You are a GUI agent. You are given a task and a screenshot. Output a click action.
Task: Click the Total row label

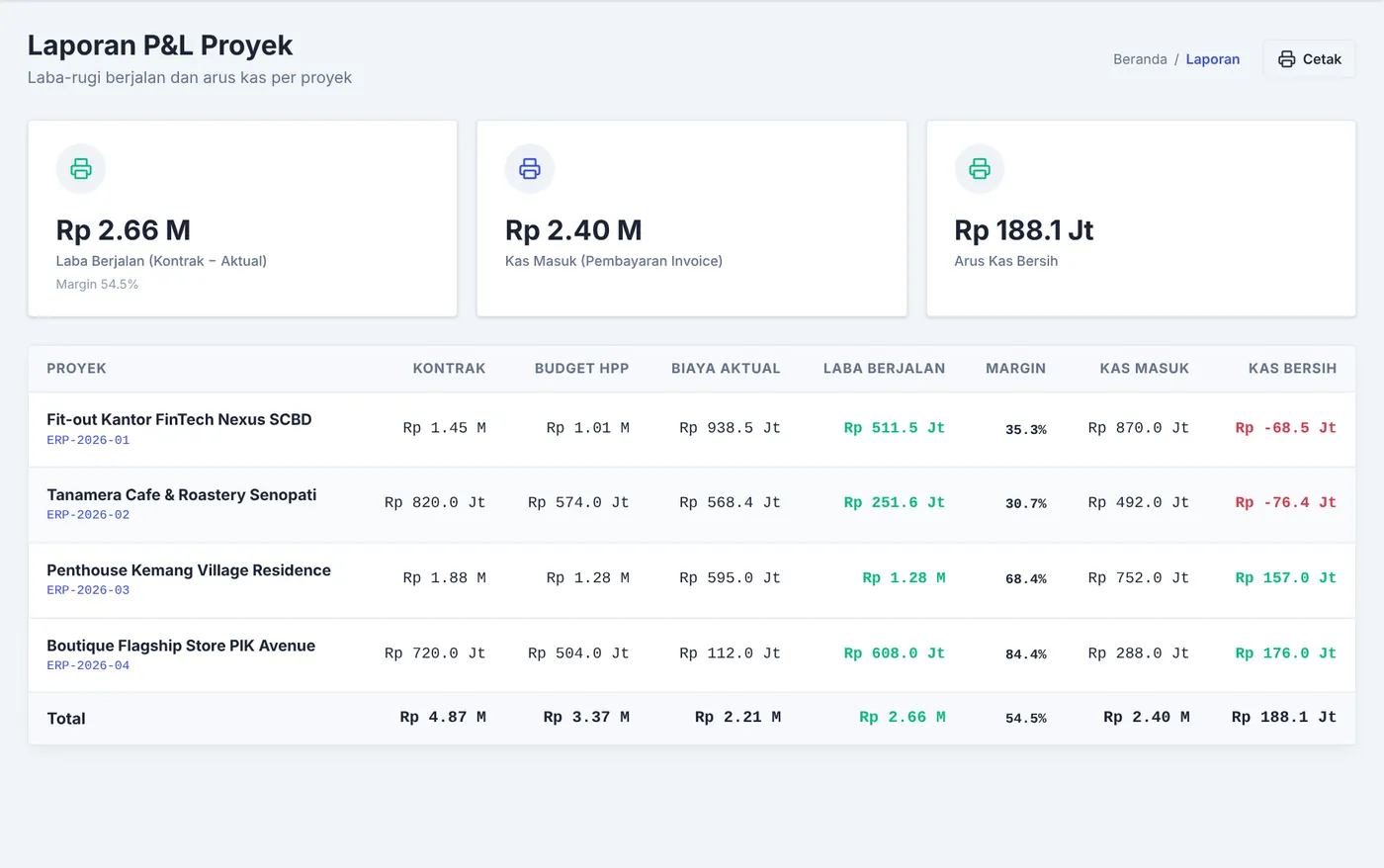(x=66, y=719)
